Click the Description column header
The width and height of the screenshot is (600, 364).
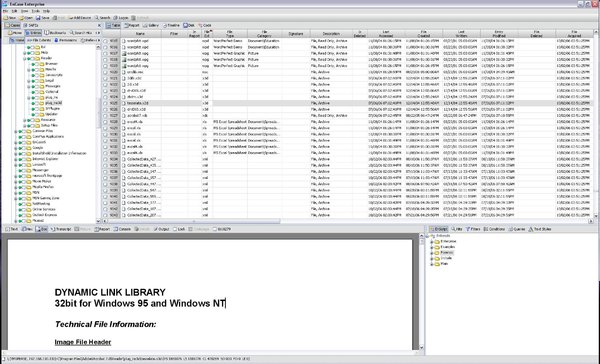click(331, 34)
